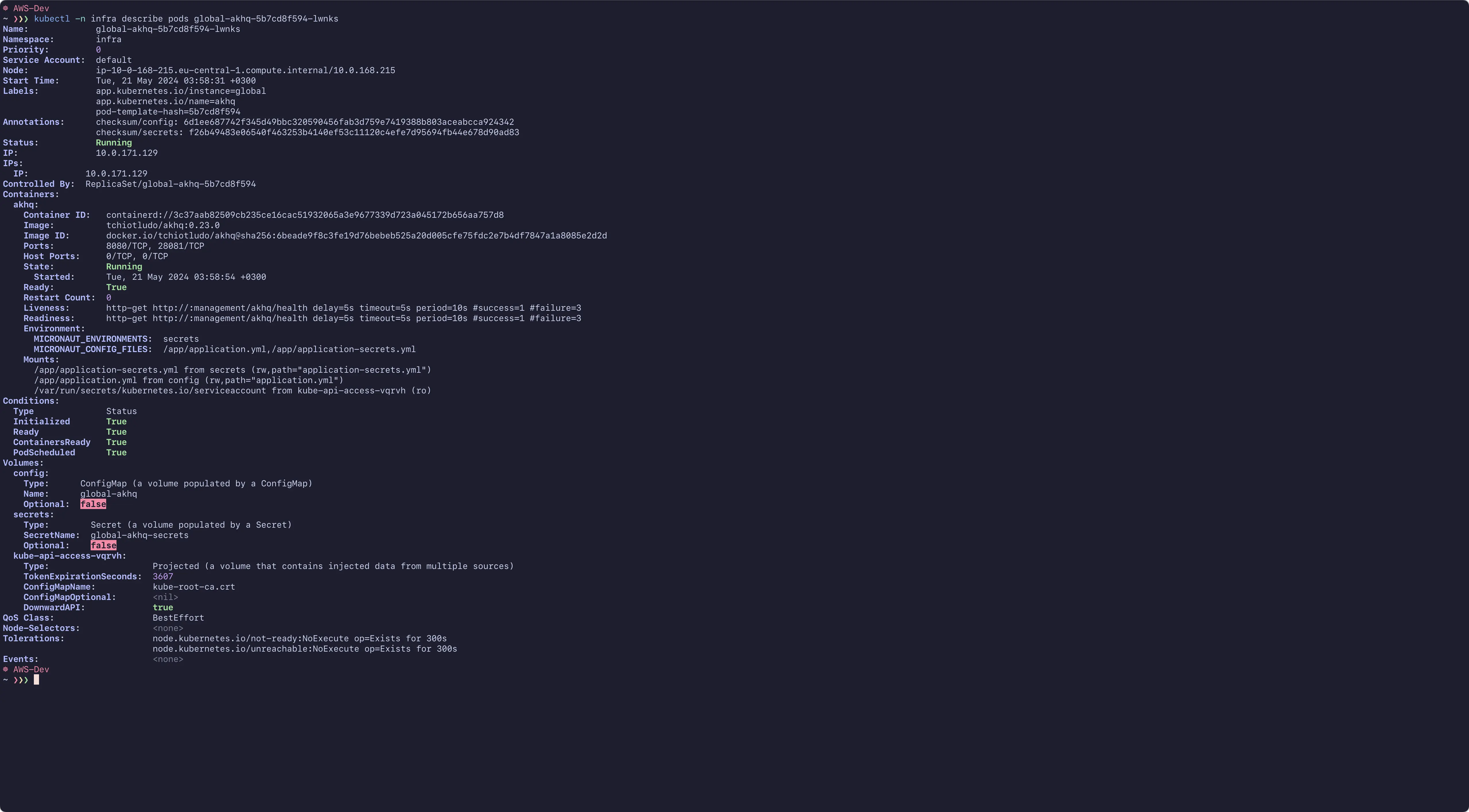Click the prompt arrows on the last line
This screenshot has height=812, width=1469.
[21, 680]
